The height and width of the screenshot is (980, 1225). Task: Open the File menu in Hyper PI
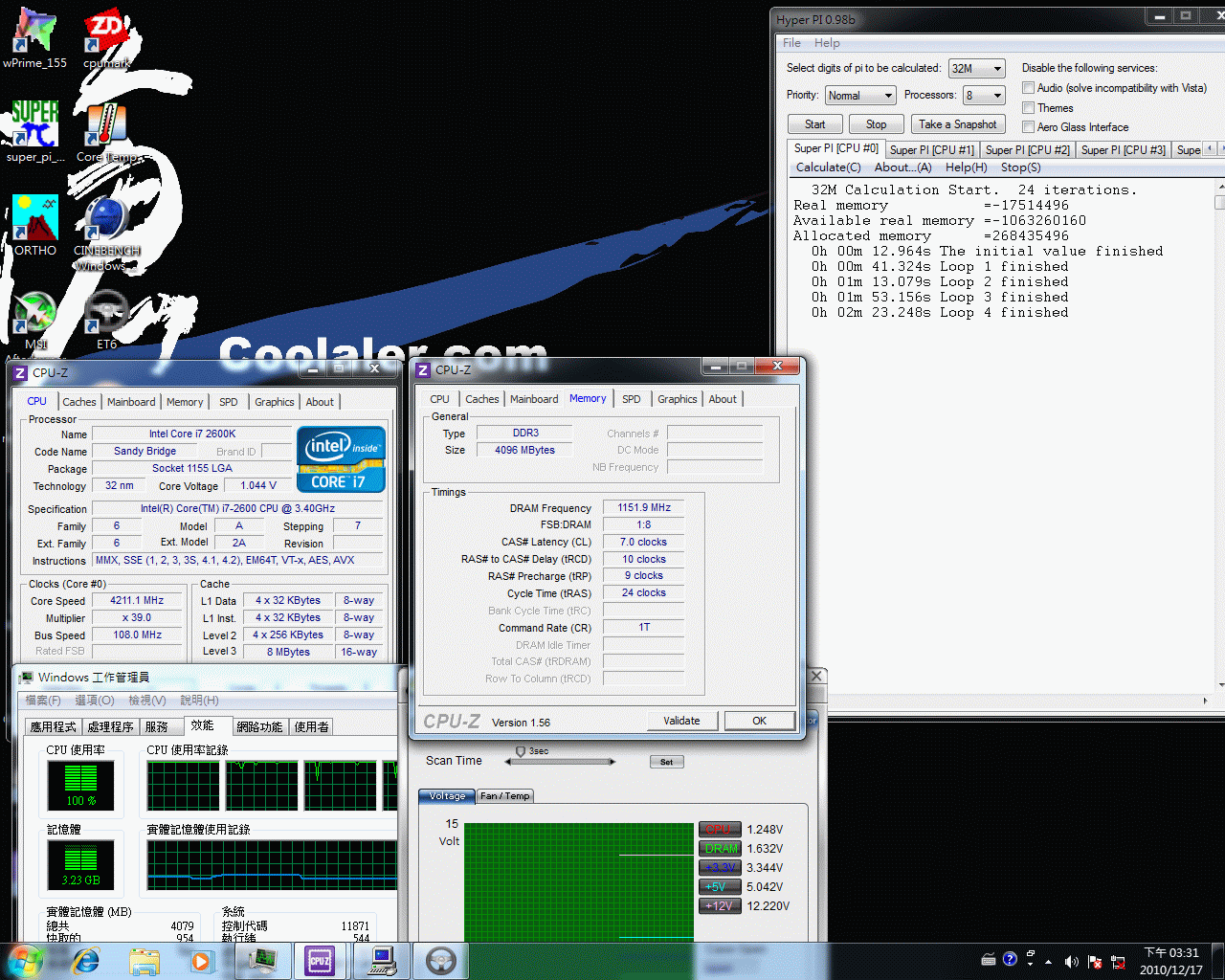click(x=791, y=43)
